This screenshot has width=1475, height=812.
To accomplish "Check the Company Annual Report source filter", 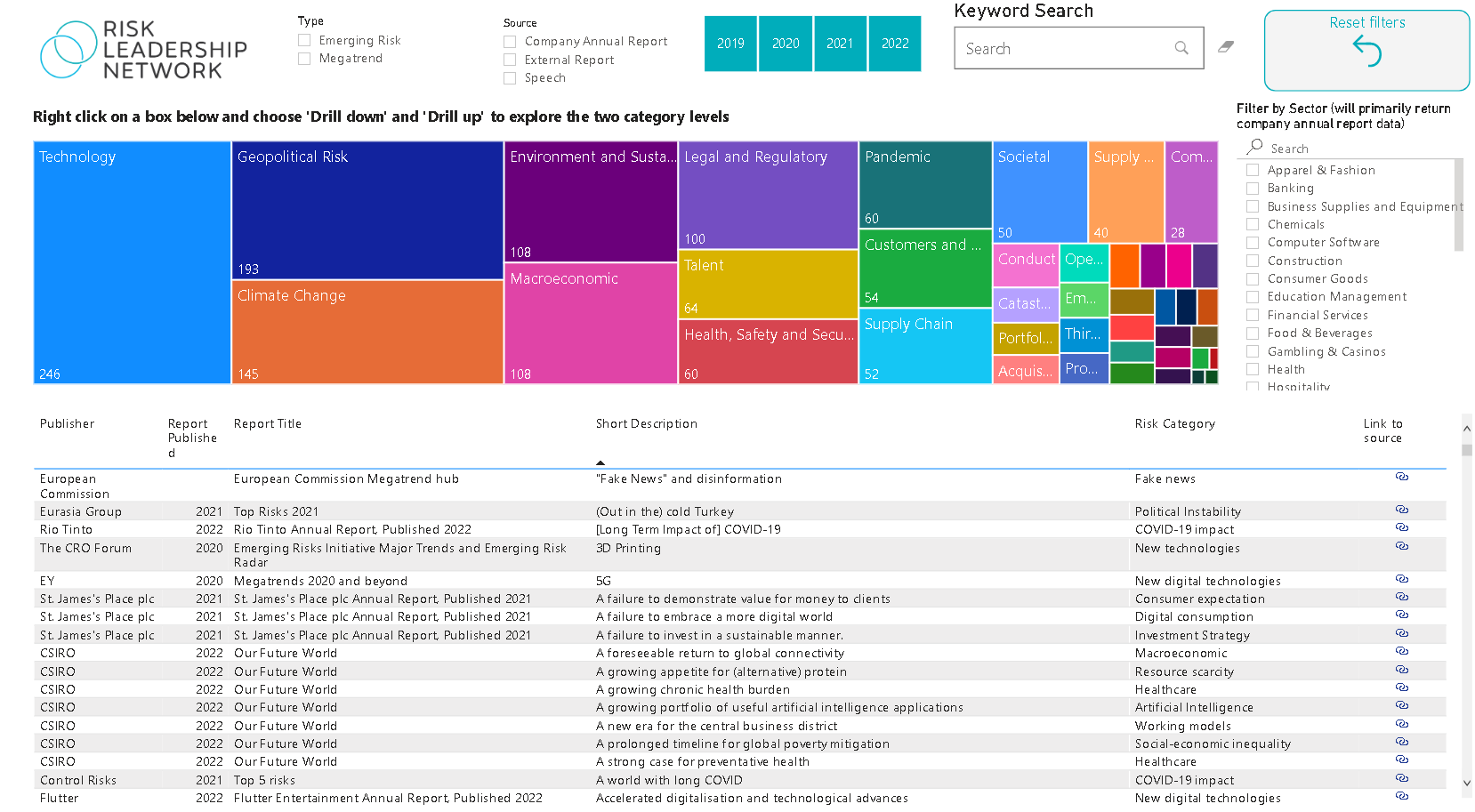I will (510, 41).
